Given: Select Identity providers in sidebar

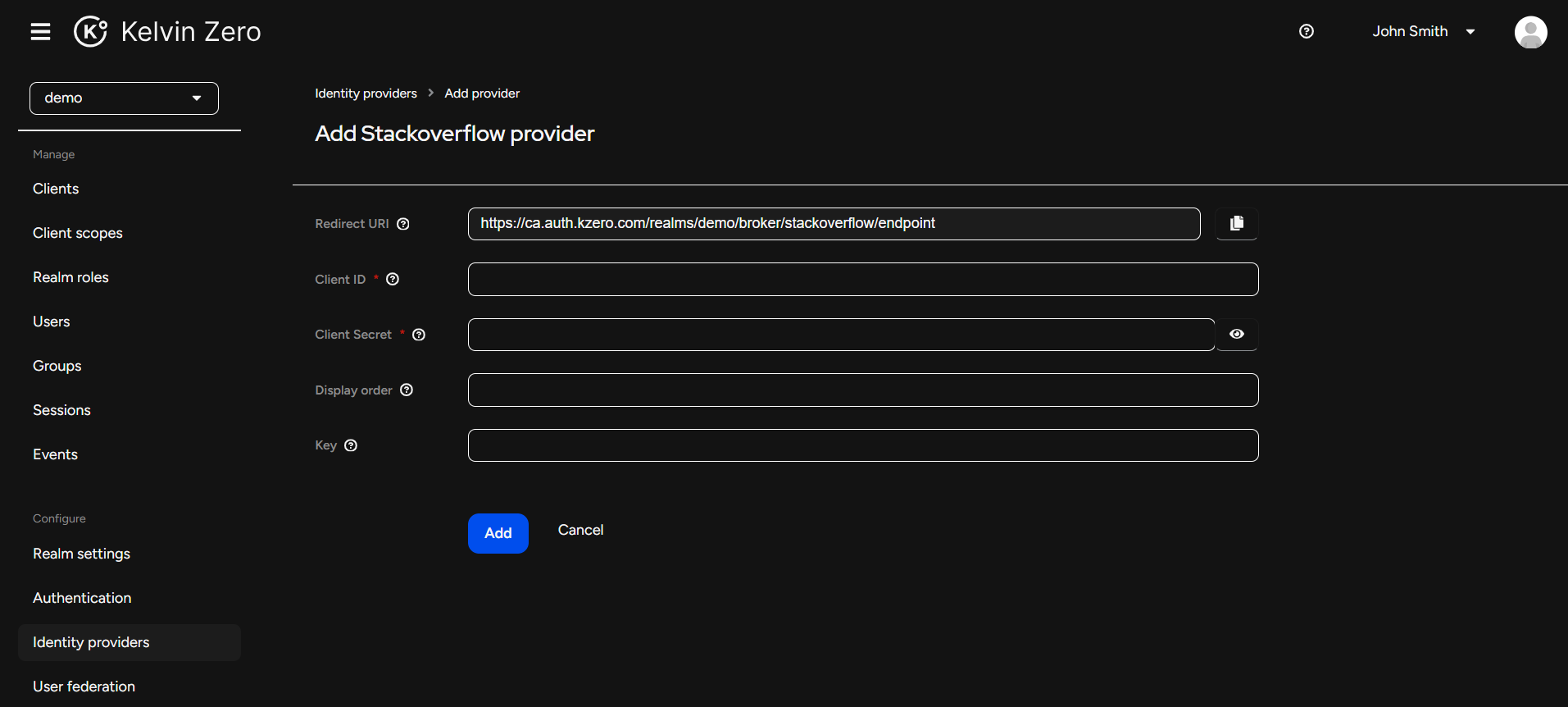Looking at the screenshot, I should [130, 642].
